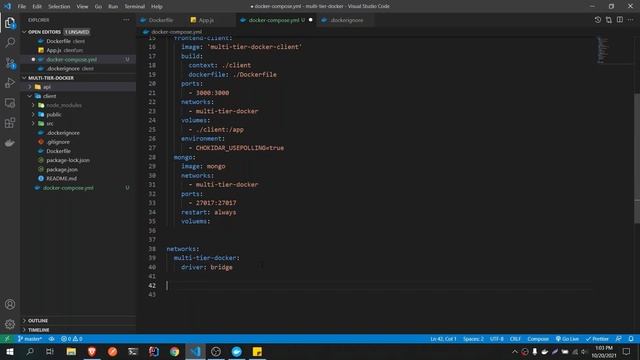Screen dimensions: 640x360
Task: Open the Run and Debug view
Action: [x=10, y=82]
